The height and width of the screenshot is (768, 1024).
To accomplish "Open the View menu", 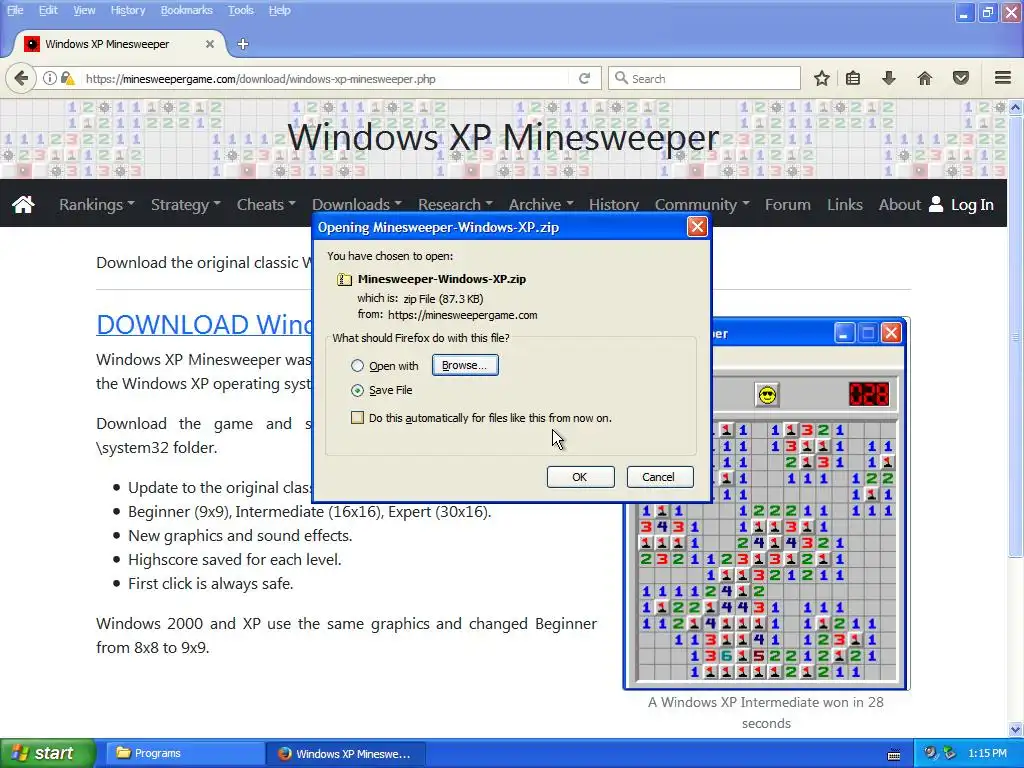I will (x=84, y=10).
